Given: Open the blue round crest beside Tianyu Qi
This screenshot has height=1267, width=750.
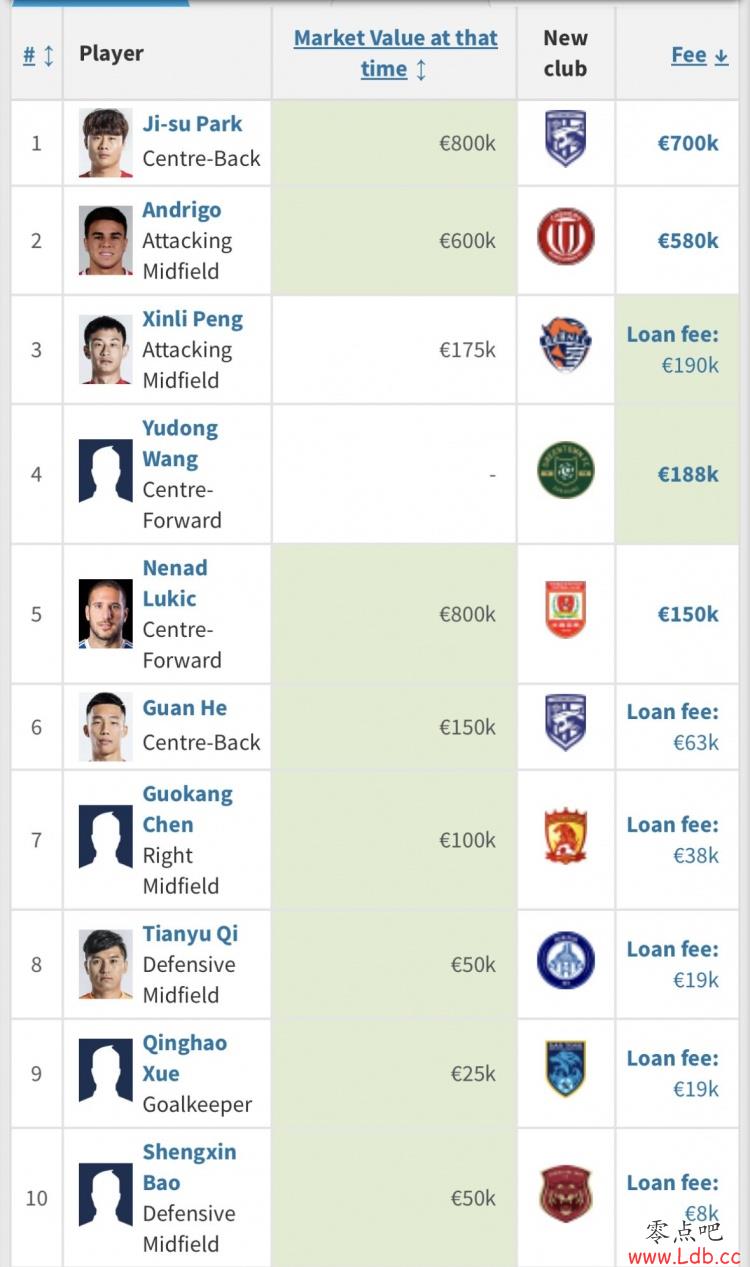Looking at the screenshot, I should point(566,960).
